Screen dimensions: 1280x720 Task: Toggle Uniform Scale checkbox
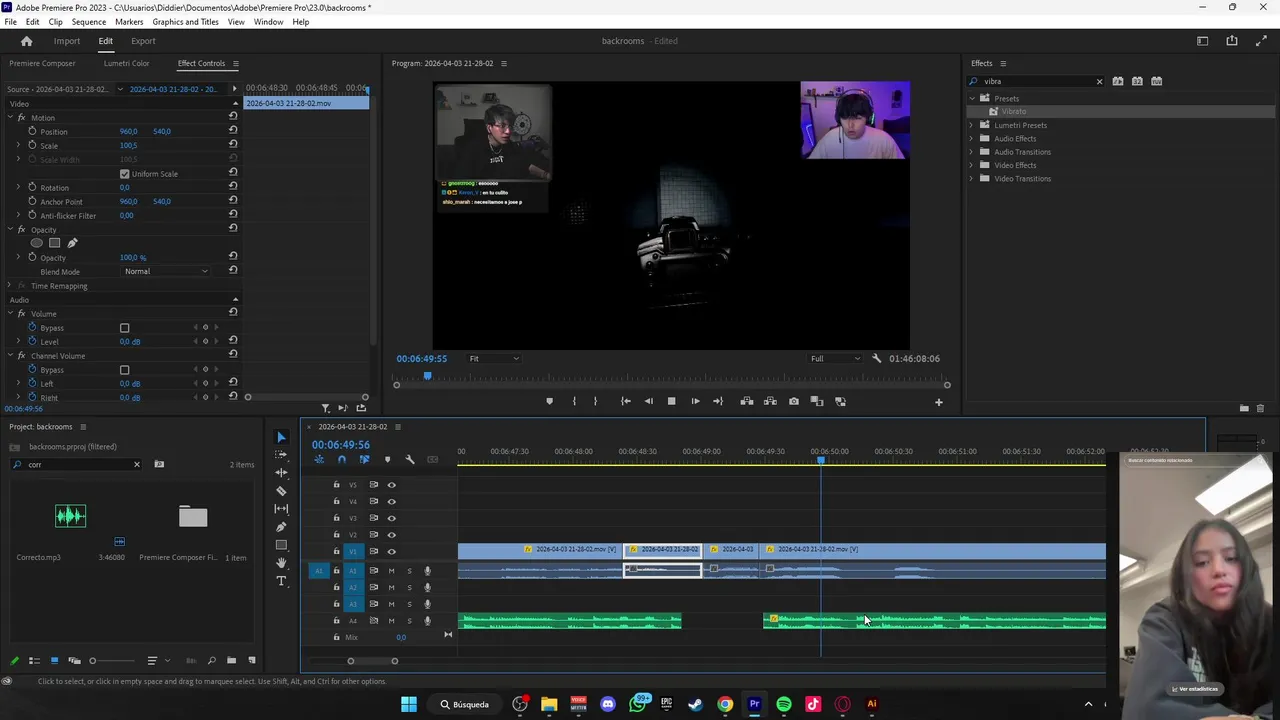[125, 174]
